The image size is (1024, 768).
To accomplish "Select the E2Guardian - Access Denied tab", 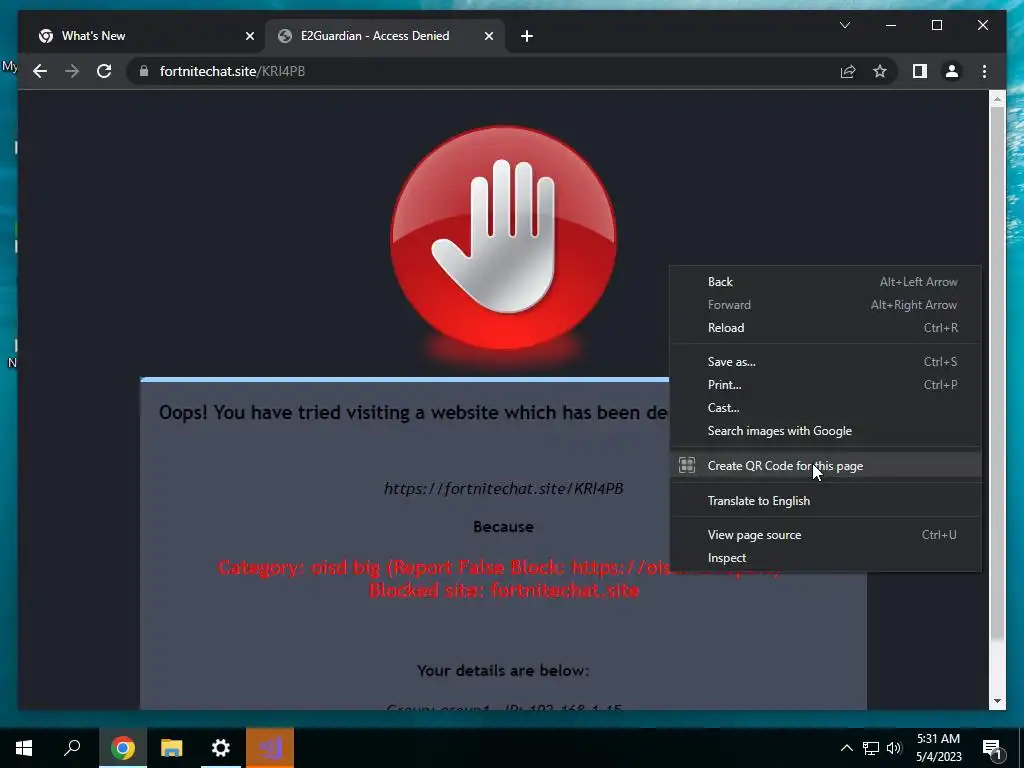I will [385, 36].
